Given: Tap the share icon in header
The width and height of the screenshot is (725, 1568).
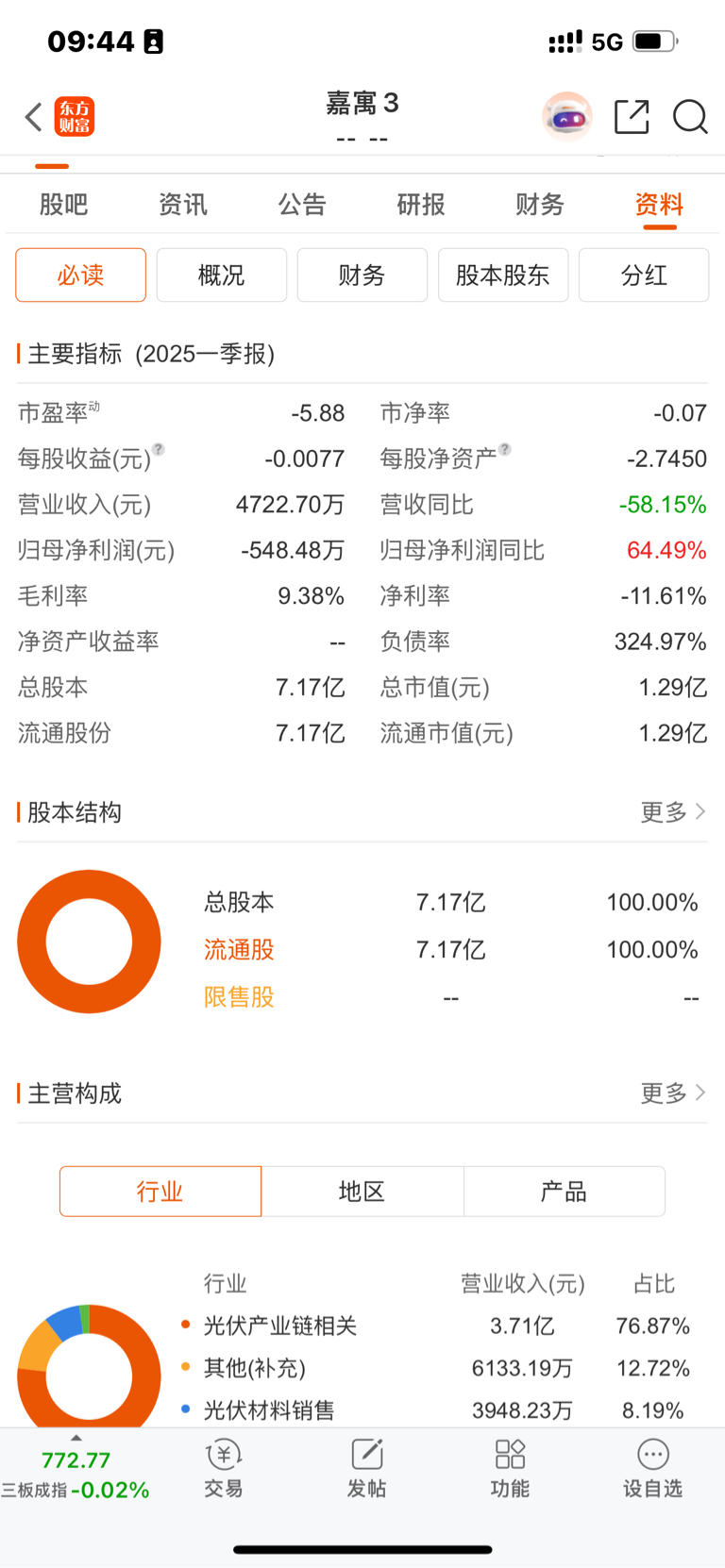Looking at the screenshot, I should [632, 117].
